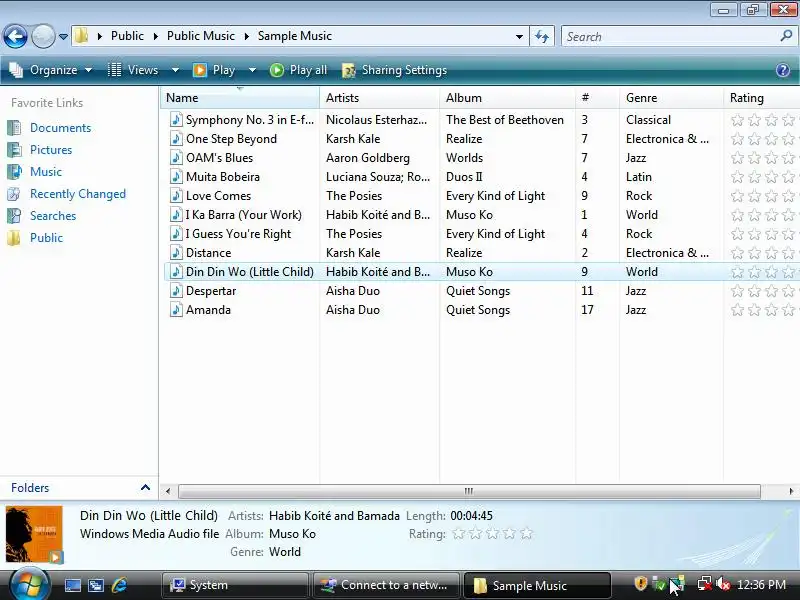The image size is (800, 600).
Task: Click the horizontal scrollbar right arrow
Action: pyautogui.click(x=791, y=491)
